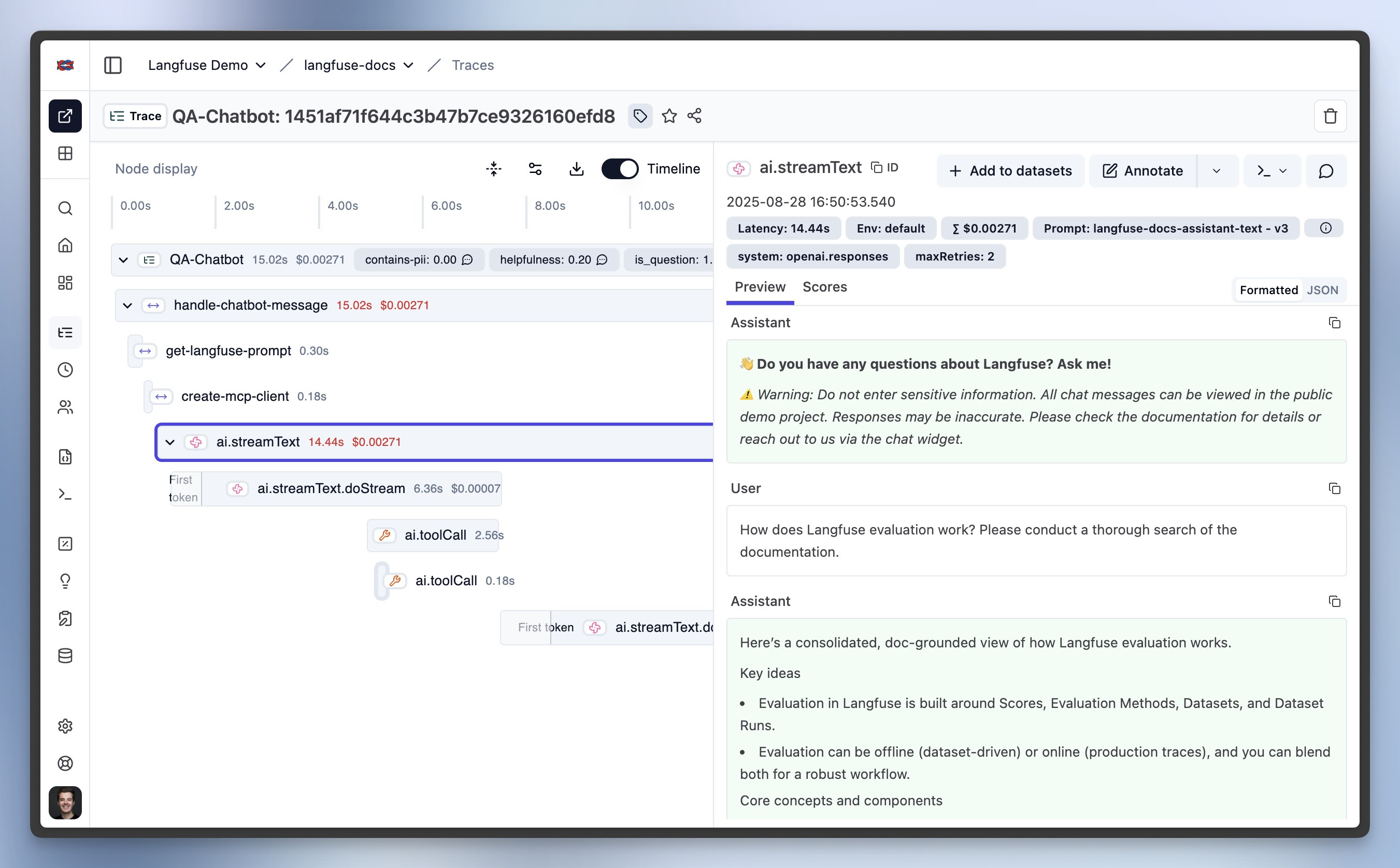Delete the trace using trash icon
Screen dimensions: 1400x868
(x=1330, y=116)
